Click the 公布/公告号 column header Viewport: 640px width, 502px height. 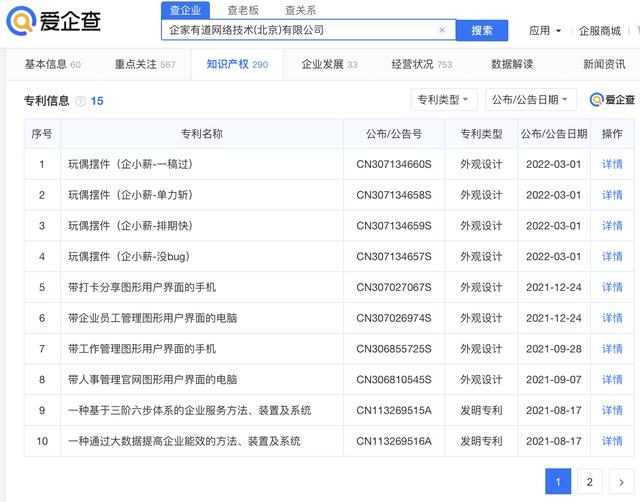394,134
